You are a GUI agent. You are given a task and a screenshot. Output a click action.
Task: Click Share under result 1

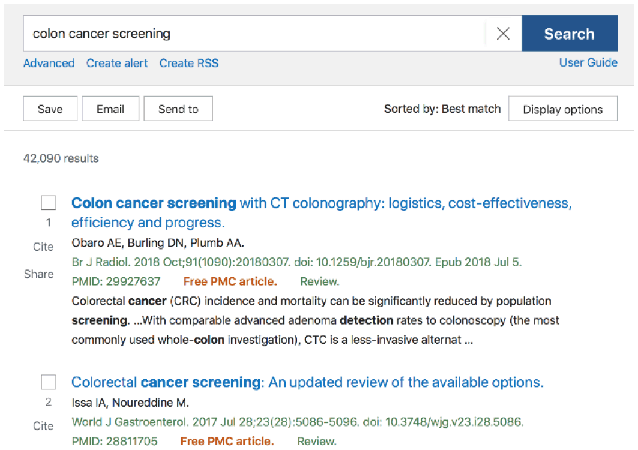click(x=39, y=274)
